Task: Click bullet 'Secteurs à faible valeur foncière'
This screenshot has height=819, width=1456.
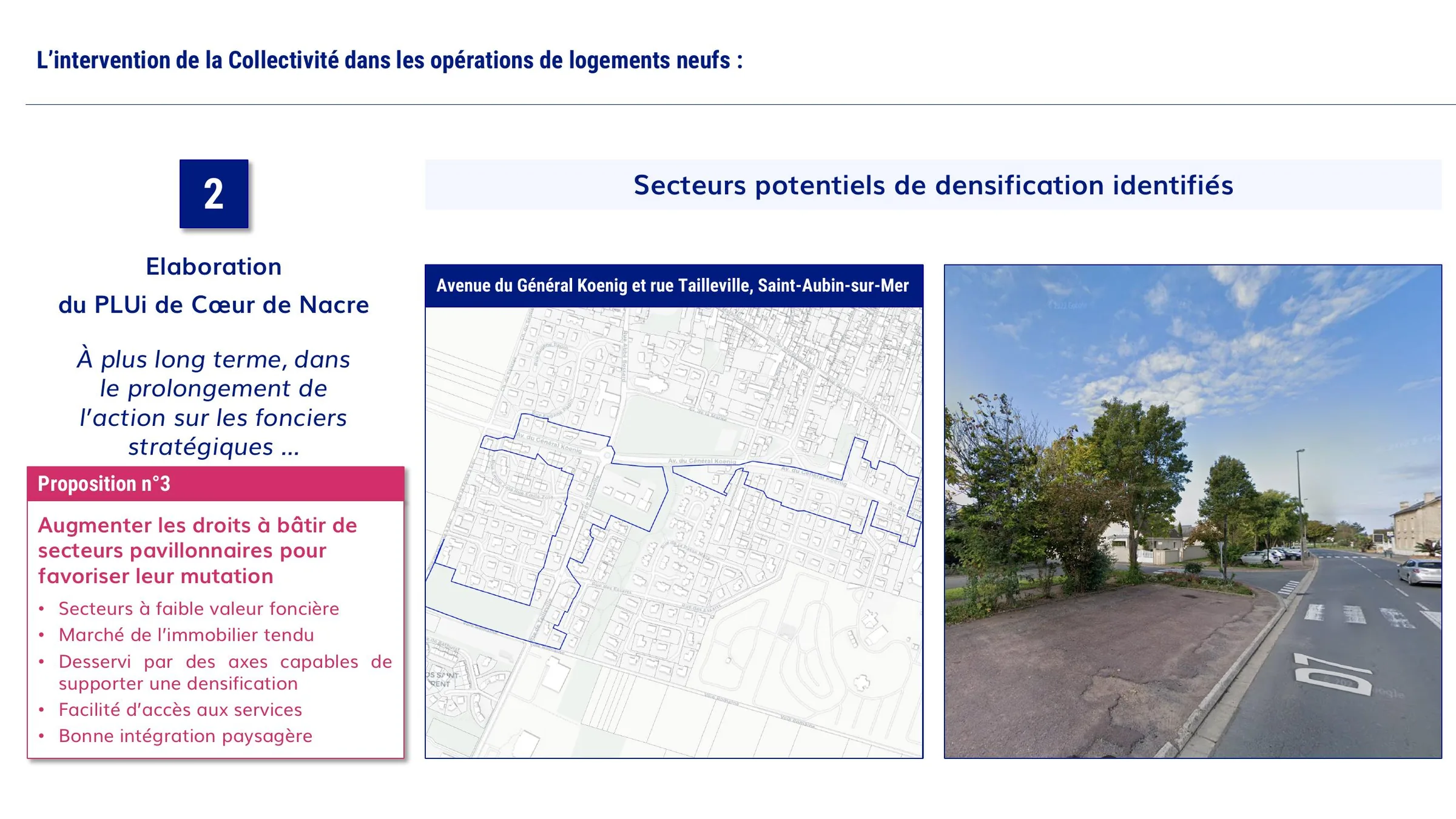Action: point(198,608)
